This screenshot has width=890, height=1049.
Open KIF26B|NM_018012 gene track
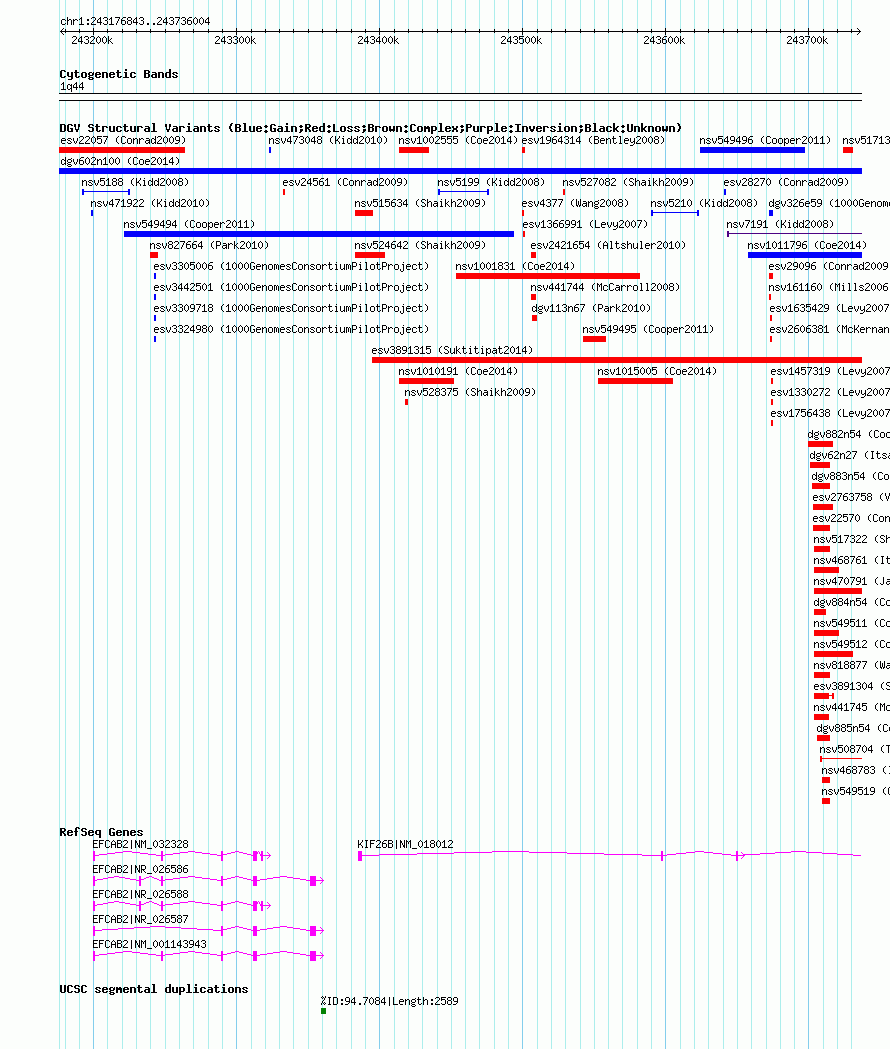coord(610,855)
